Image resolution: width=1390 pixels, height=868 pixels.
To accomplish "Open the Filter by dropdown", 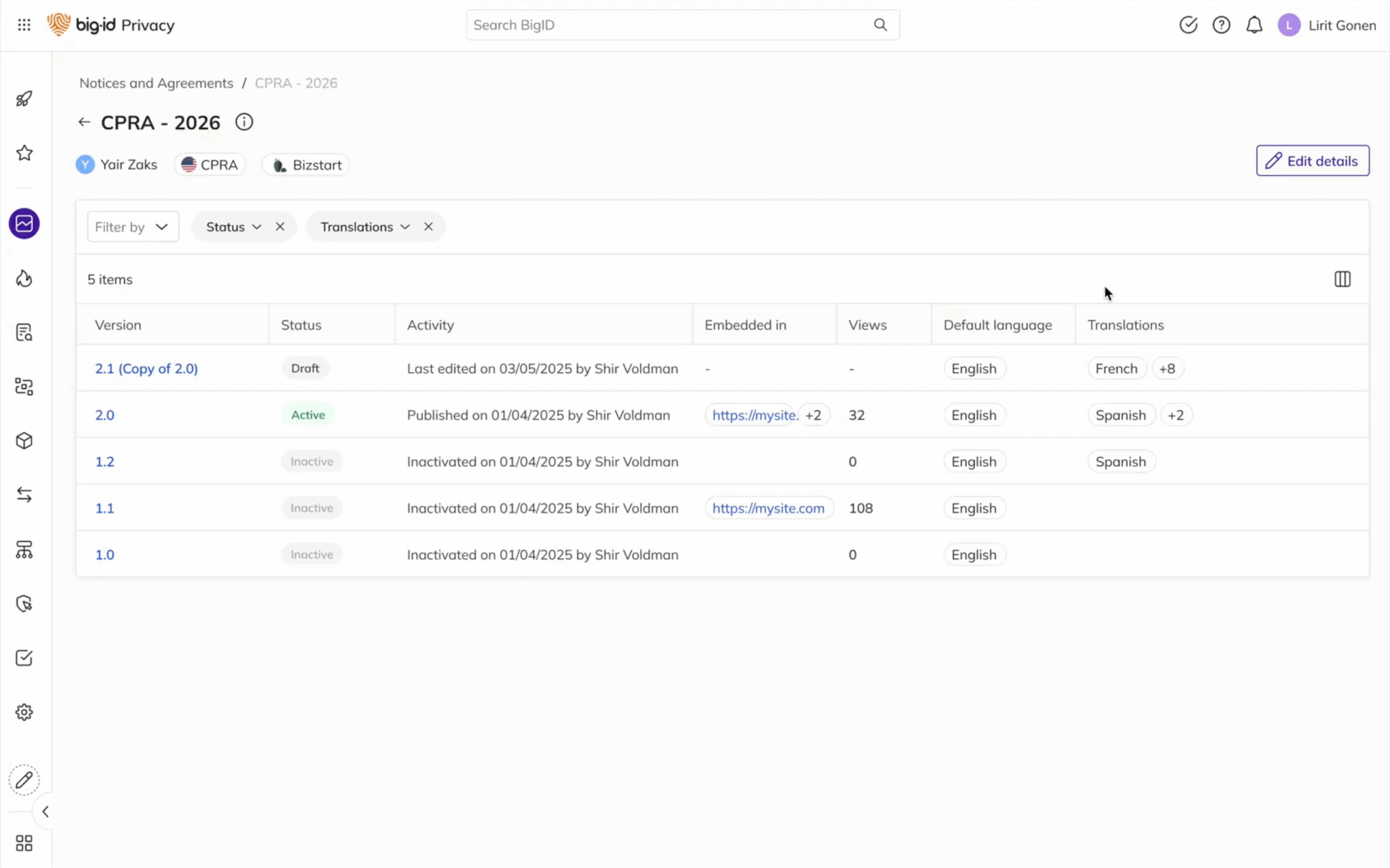I will pyautogui.click(x=132, y=226).
